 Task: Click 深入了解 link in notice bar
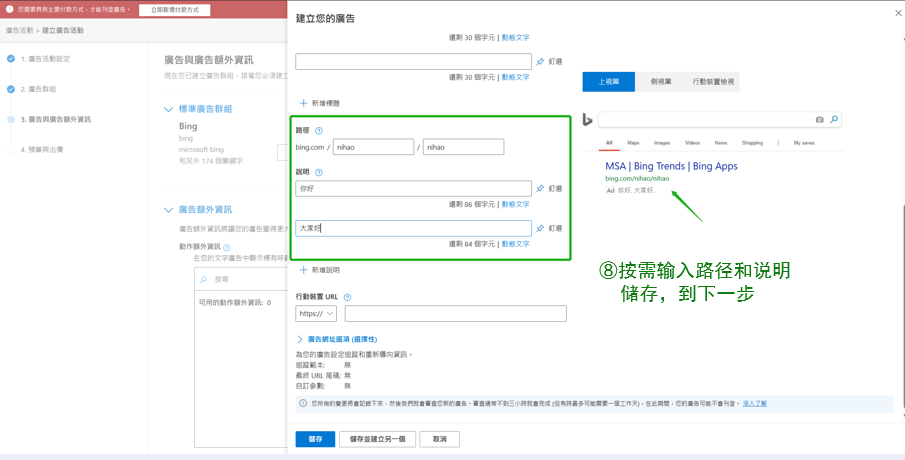(x=755, y=403)
